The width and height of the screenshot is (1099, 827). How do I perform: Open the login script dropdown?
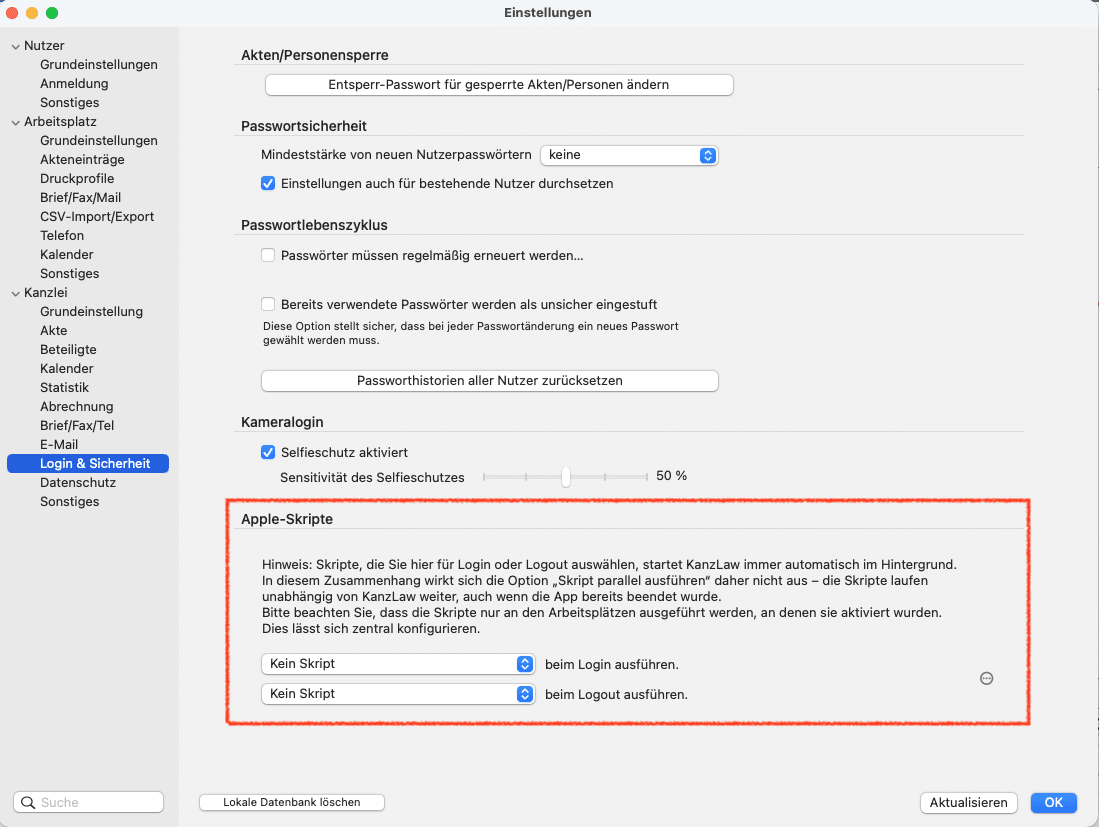(398, 664)
